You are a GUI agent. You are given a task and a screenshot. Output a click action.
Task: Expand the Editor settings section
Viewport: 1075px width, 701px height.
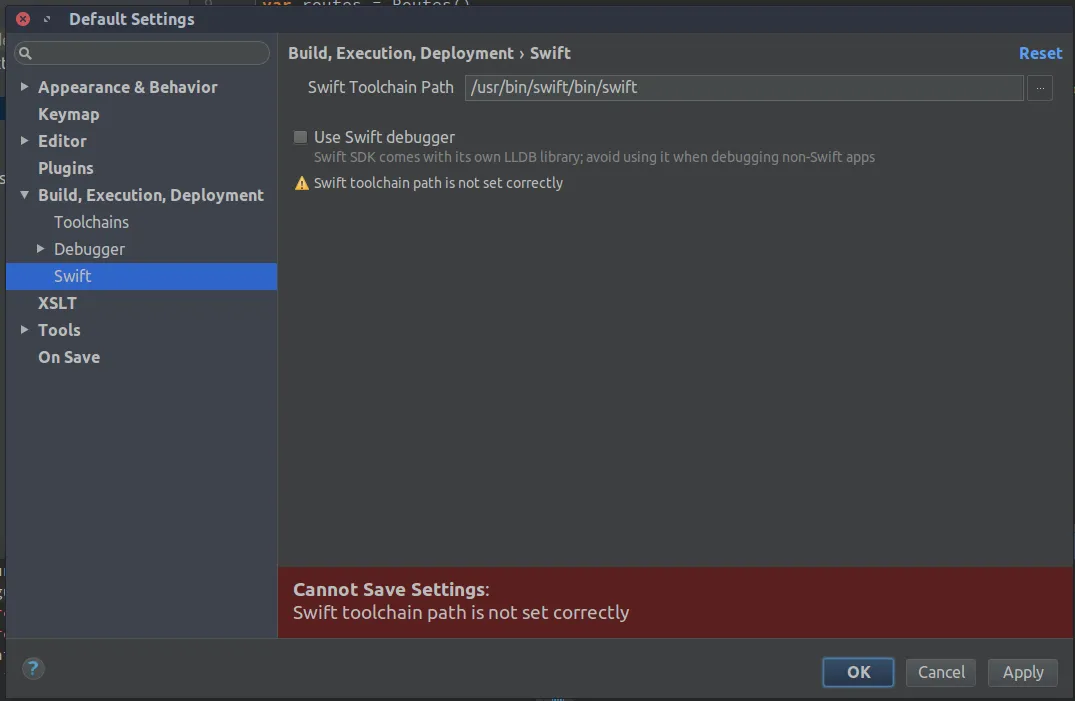click(x=25, y=141)
